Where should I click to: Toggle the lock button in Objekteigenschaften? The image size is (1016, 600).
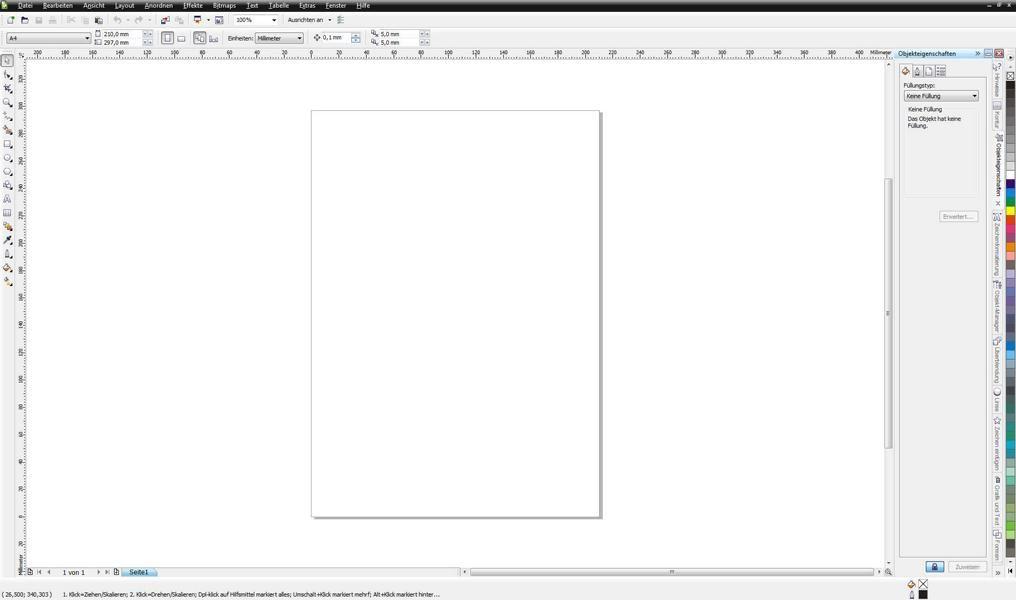pos(934,567)
